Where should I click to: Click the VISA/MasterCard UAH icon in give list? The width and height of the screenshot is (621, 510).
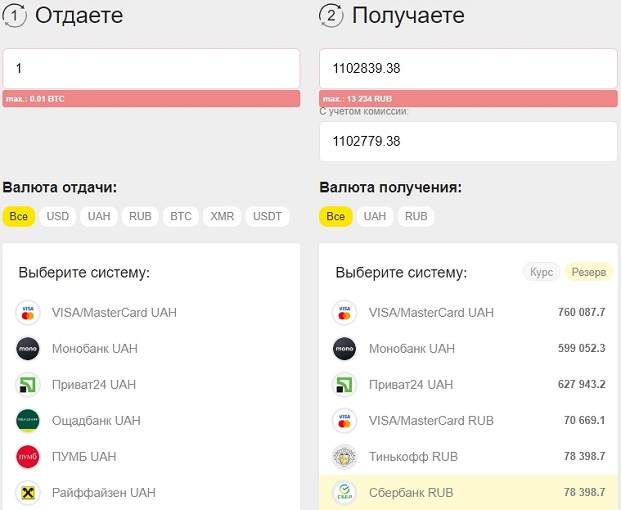[28, 313]
